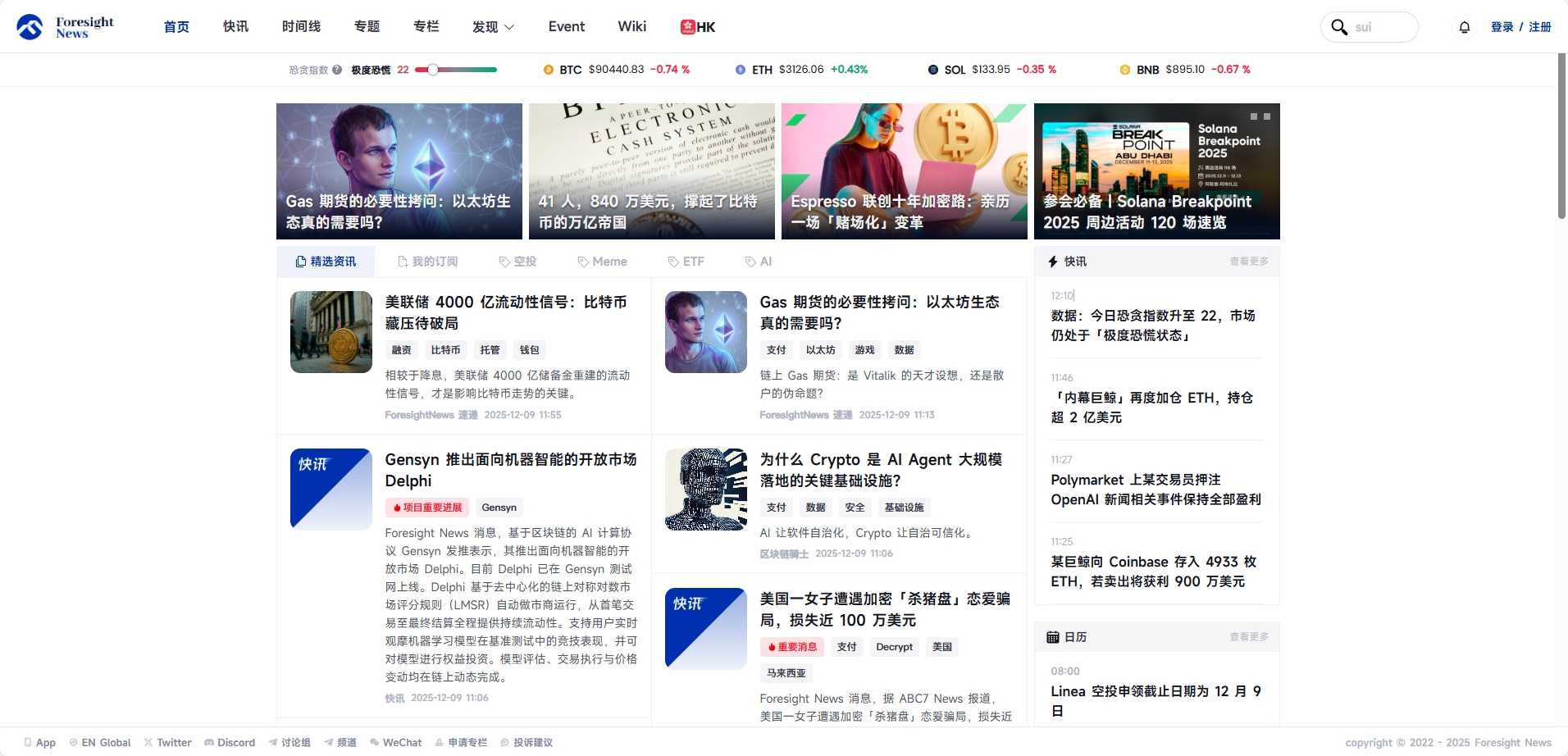
Task: Focus the search input field
Action: coord(1382,27)
